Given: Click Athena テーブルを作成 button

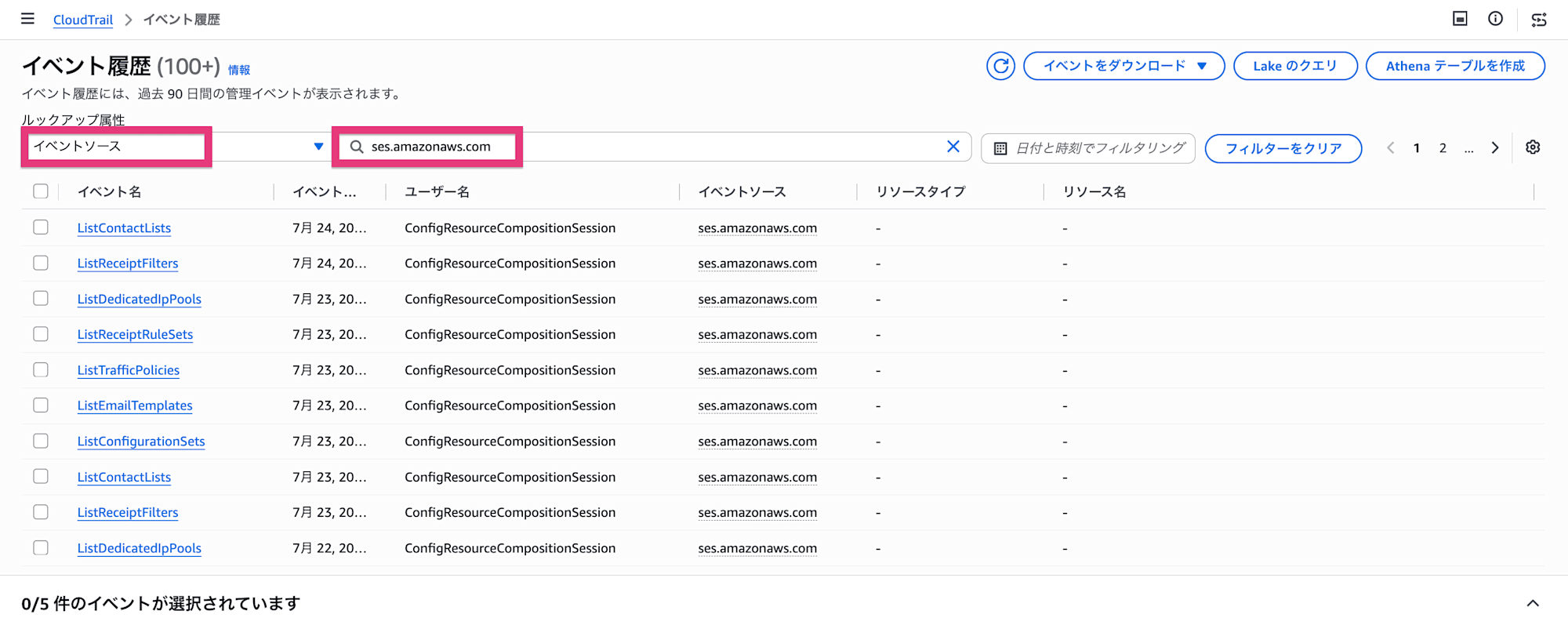Looking at the screenshot, I should [x=1455, y=66].
